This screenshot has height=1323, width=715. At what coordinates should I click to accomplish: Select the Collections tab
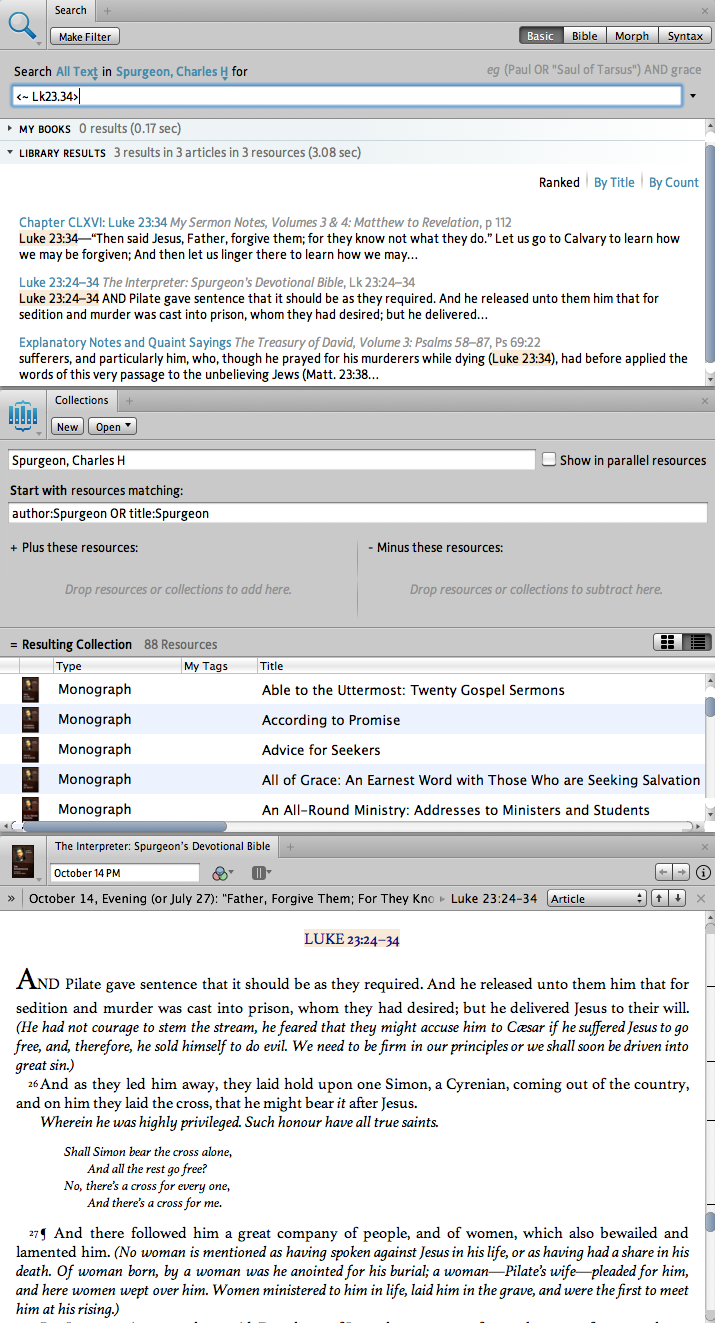(82, 400)
